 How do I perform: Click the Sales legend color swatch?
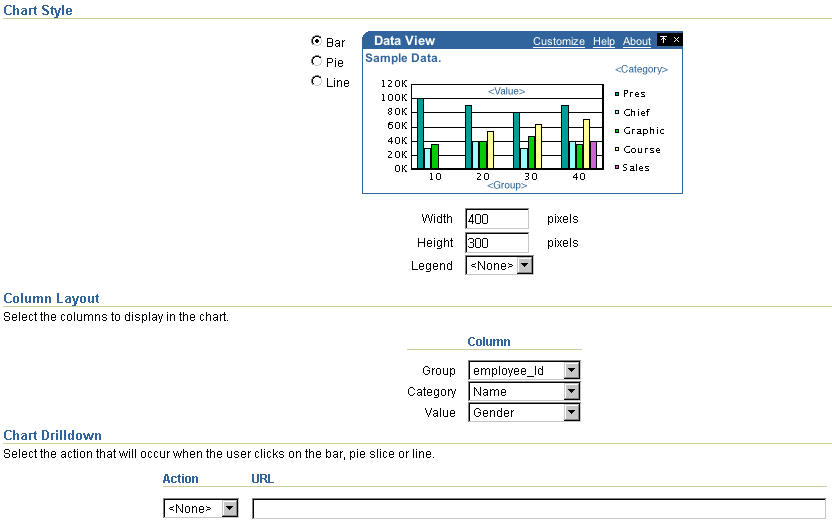pos(617,168)
